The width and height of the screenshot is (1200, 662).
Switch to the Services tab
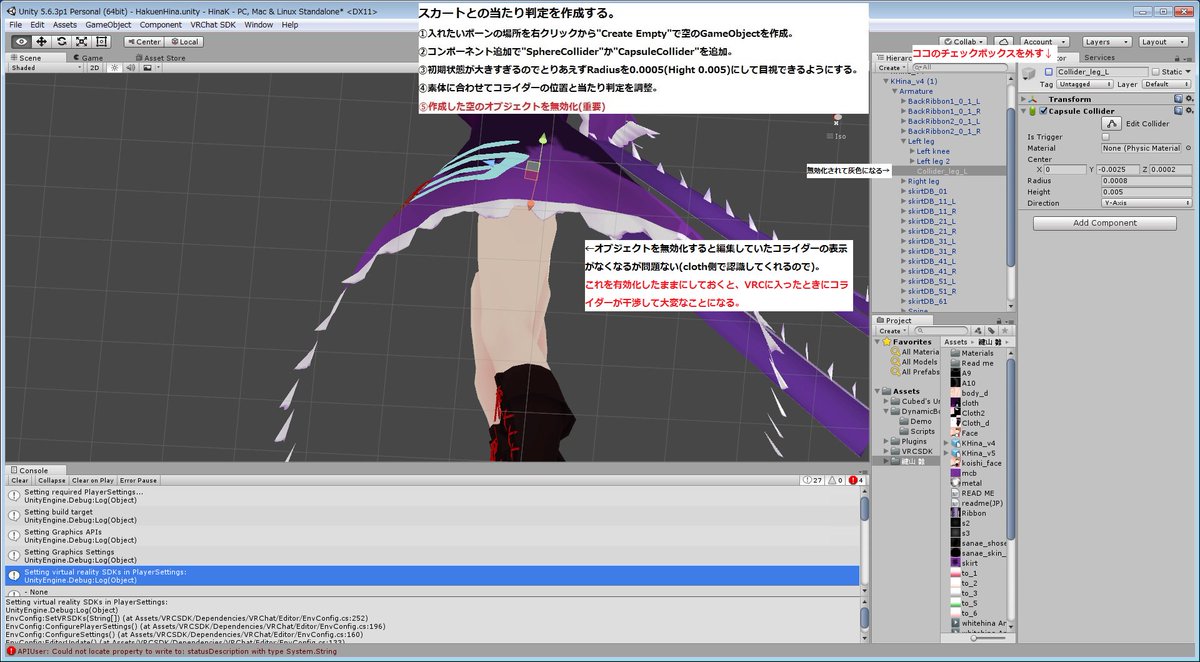(x=1099, y=58)
